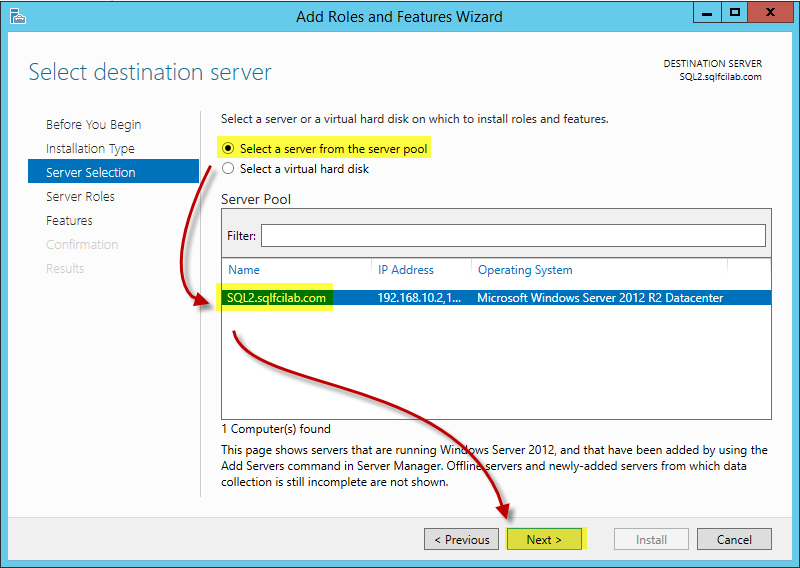
Task: Minimize the wizard window
Action: click(707, 13)
